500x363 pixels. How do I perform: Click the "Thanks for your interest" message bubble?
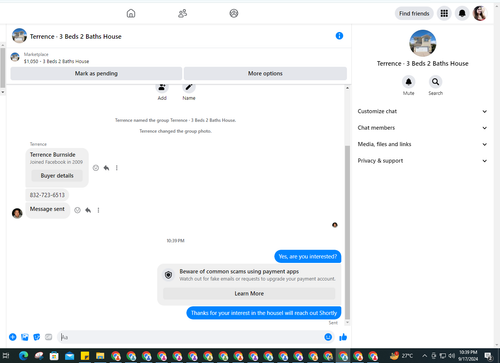tap(264, 313)
